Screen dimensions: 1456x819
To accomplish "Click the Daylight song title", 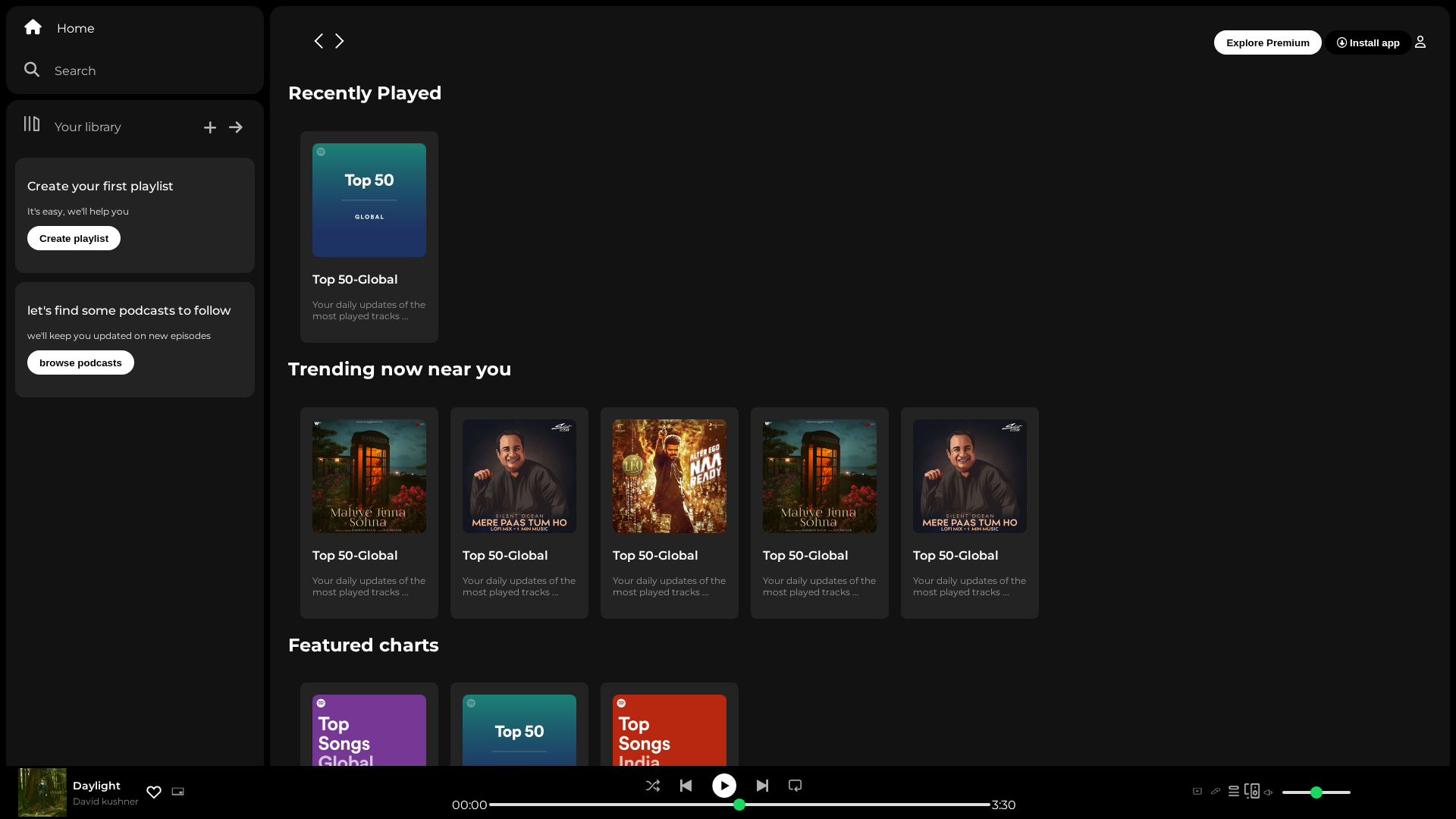I will (x=96, y=786).
